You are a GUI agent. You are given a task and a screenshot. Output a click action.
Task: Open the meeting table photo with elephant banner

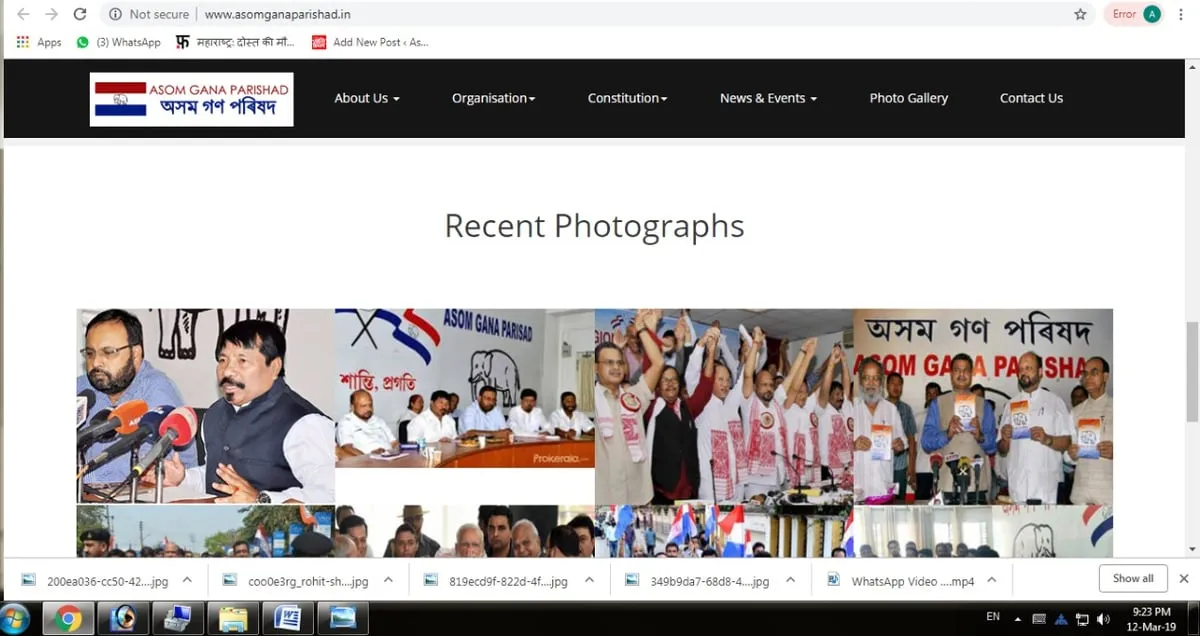tap(465, 388)
